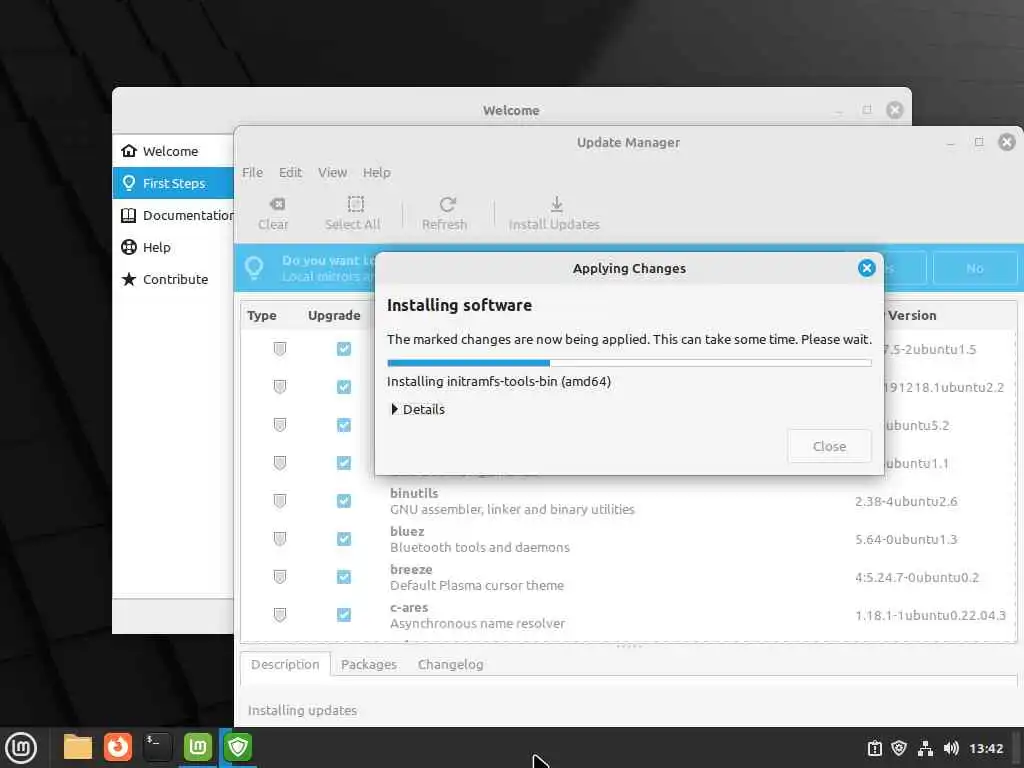1024x768 pixels.
Task: Click No in the local mirror banner
Action: pyautogui.click(x=974, y=268)
